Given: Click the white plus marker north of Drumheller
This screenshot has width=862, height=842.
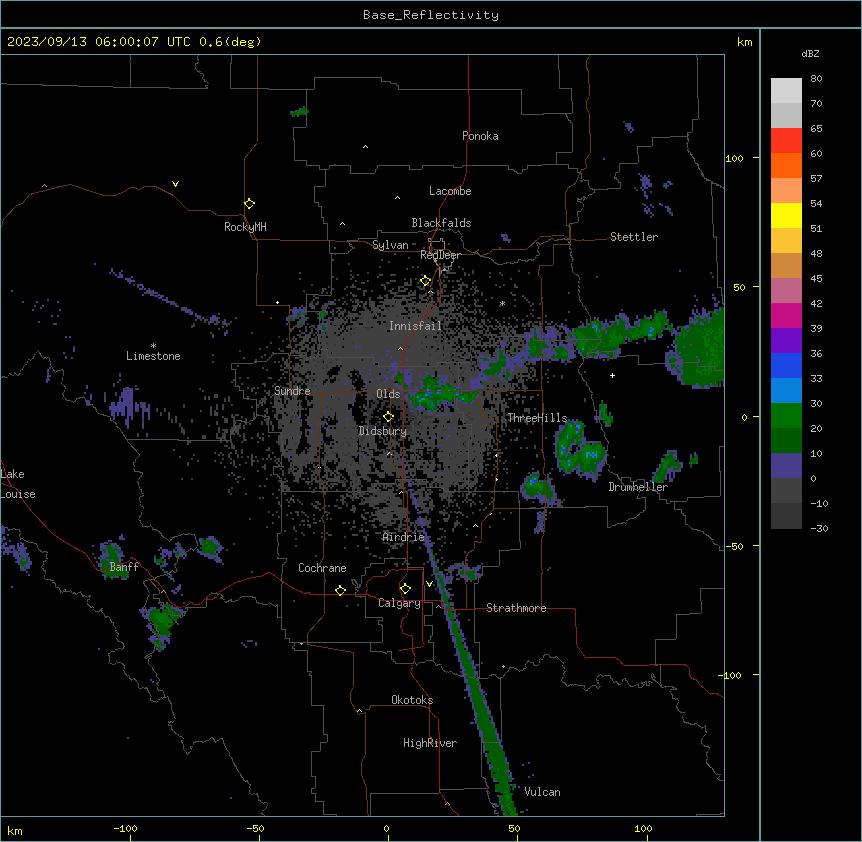Looking at the screenshot, I should click(612, 375).
